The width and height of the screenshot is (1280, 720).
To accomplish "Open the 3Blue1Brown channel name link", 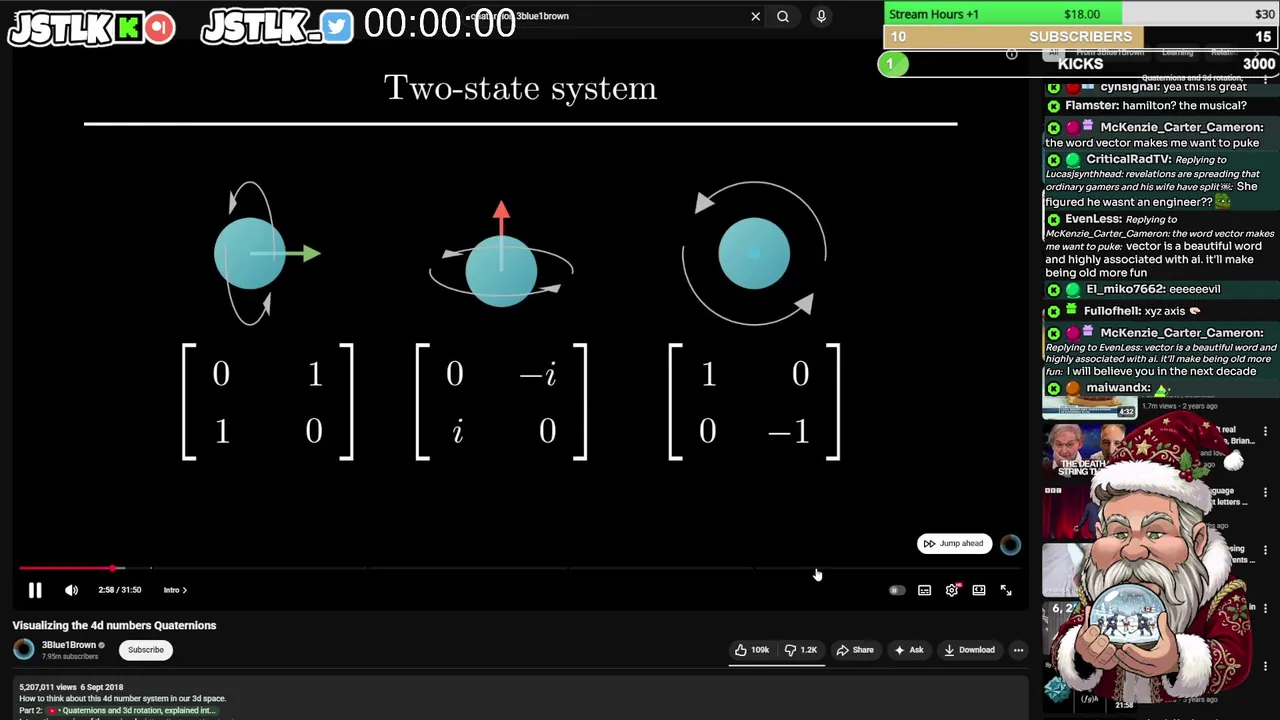I will [69, 645].
